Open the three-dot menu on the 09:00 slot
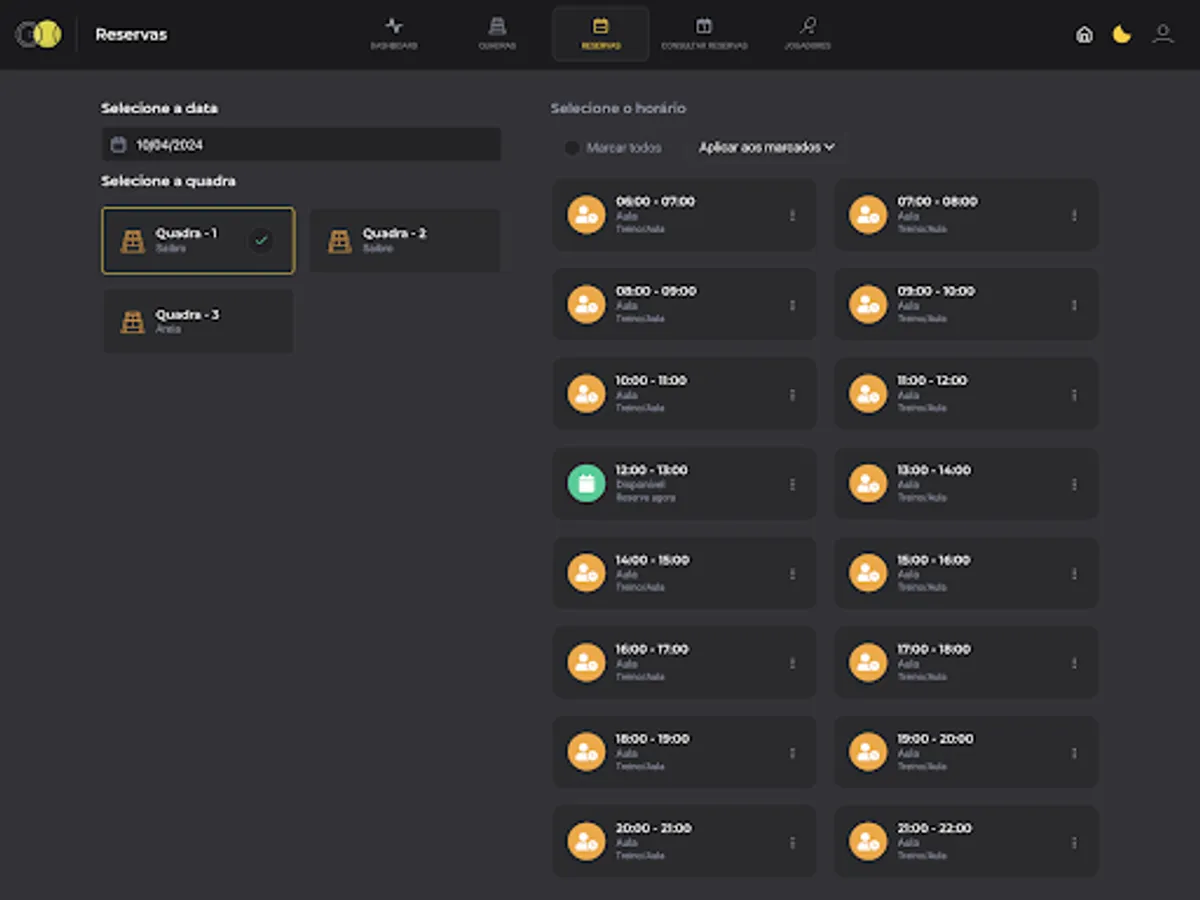Screen dimensions: 1200x900 pyautogui.click(x=1074, y=303)
